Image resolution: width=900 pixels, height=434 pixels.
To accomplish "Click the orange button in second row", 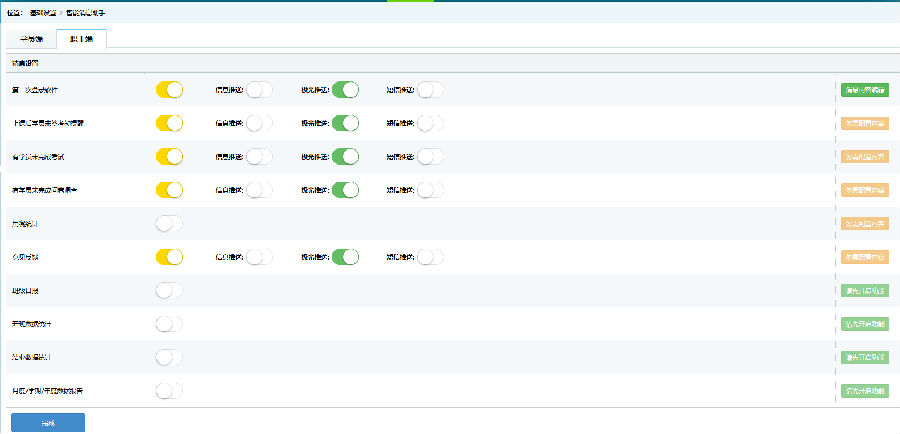I will (864, 123).
